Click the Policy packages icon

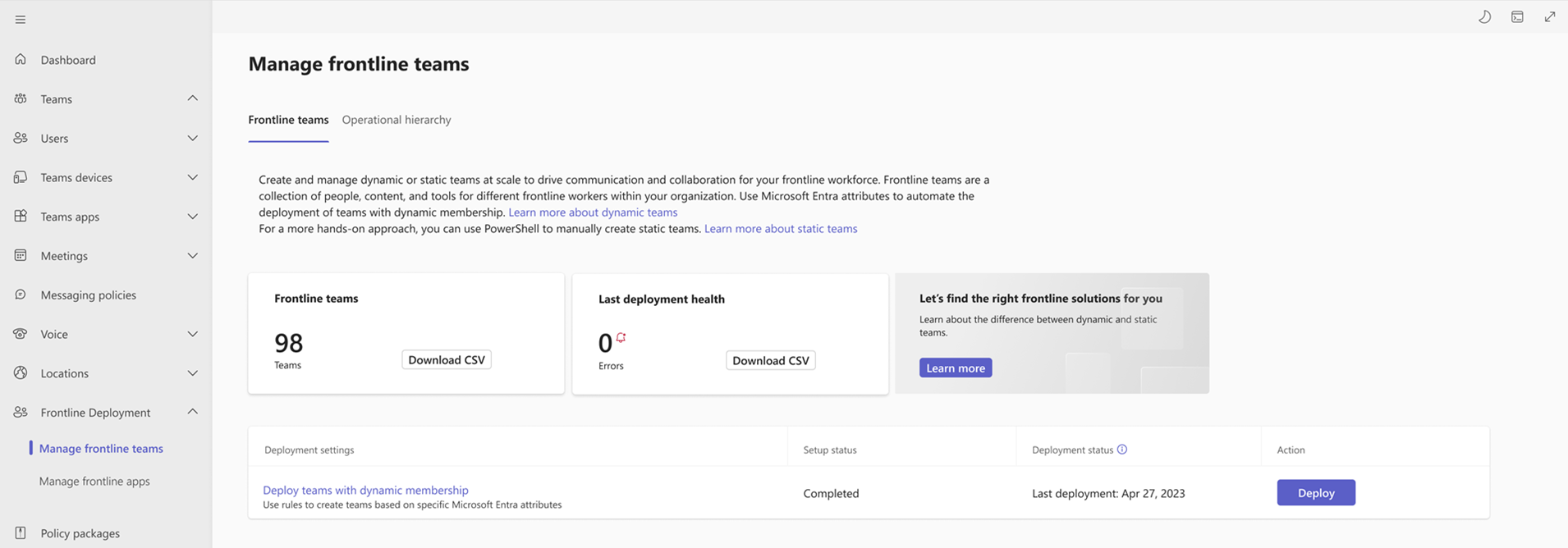[21, 532]
